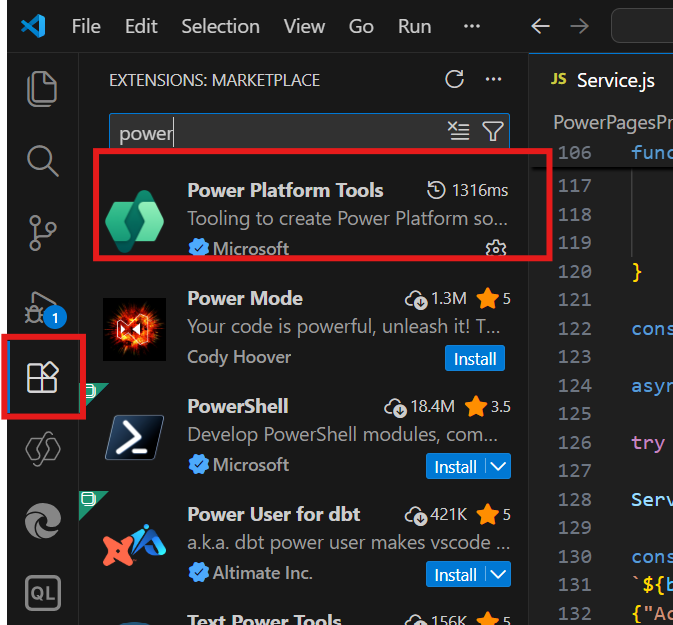Click the extensions search input field

tap(280, 132)
